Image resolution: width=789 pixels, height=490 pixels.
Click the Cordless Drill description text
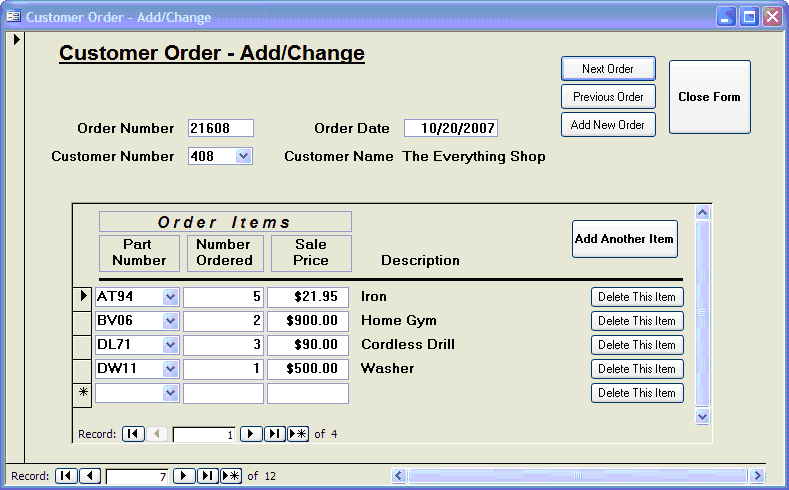click(408, 345)
